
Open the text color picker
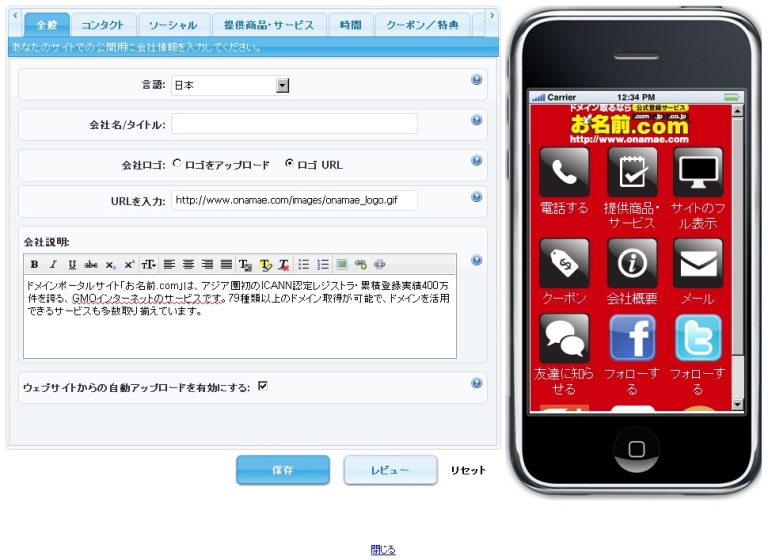245,265
